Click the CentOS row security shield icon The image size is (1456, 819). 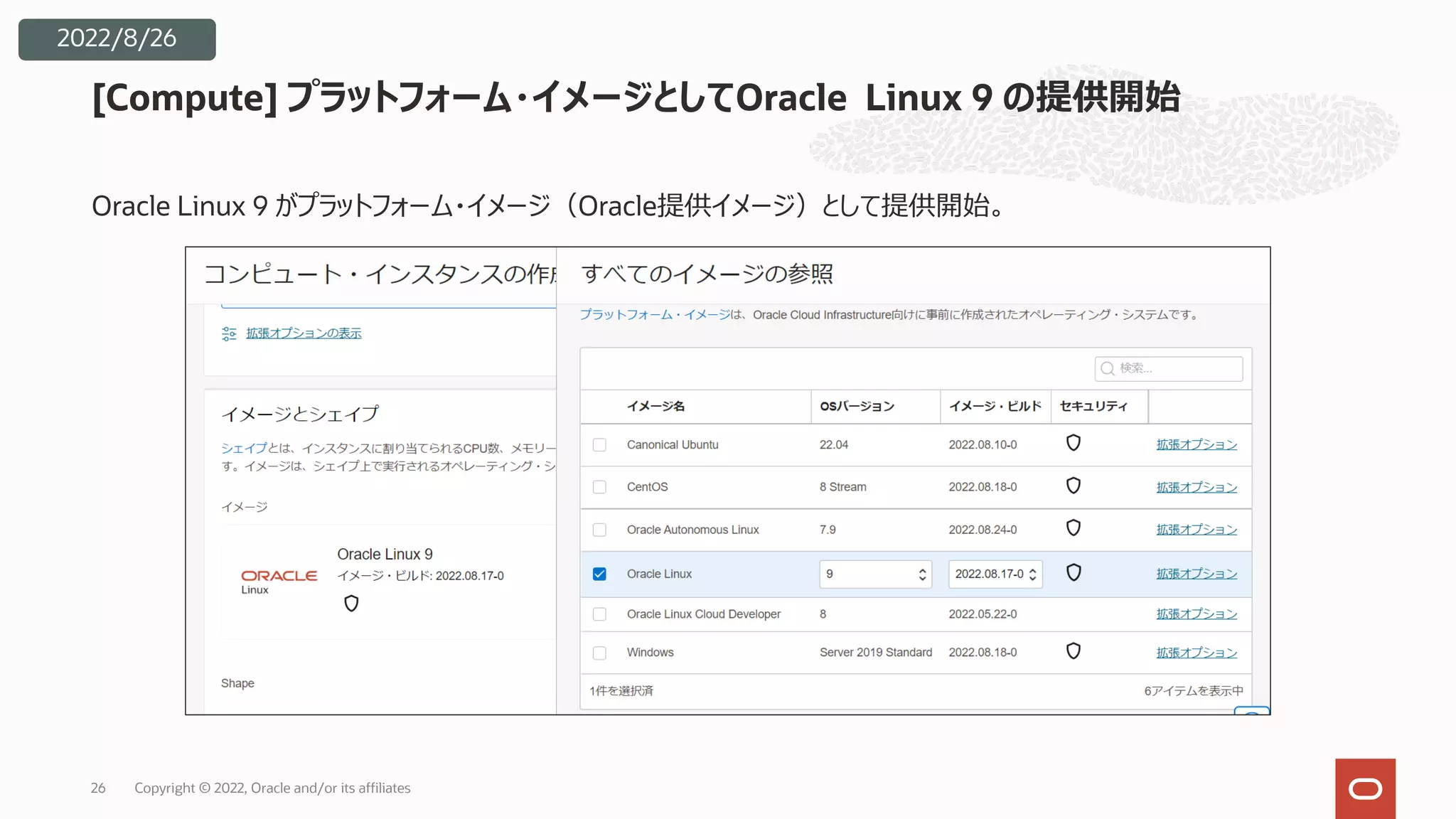(x=1074, y=486)
